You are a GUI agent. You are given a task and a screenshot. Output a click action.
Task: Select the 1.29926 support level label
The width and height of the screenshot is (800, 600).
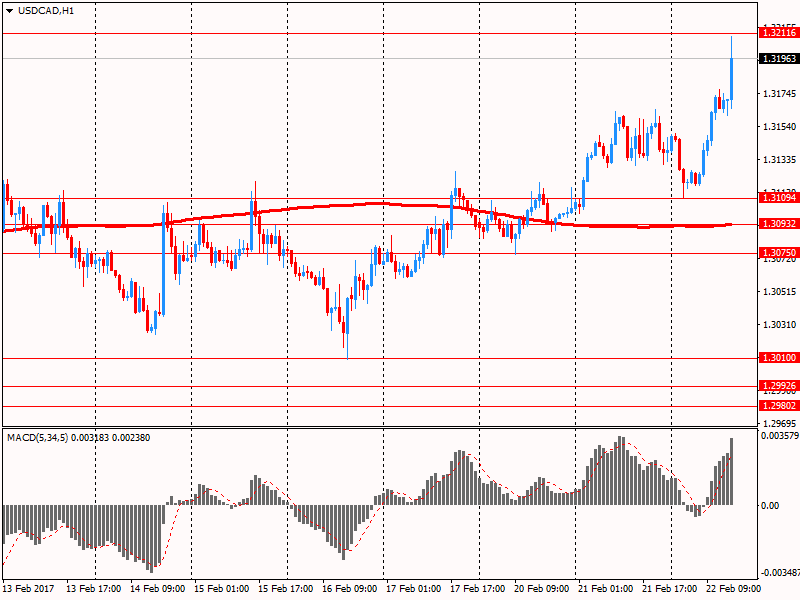778,386
